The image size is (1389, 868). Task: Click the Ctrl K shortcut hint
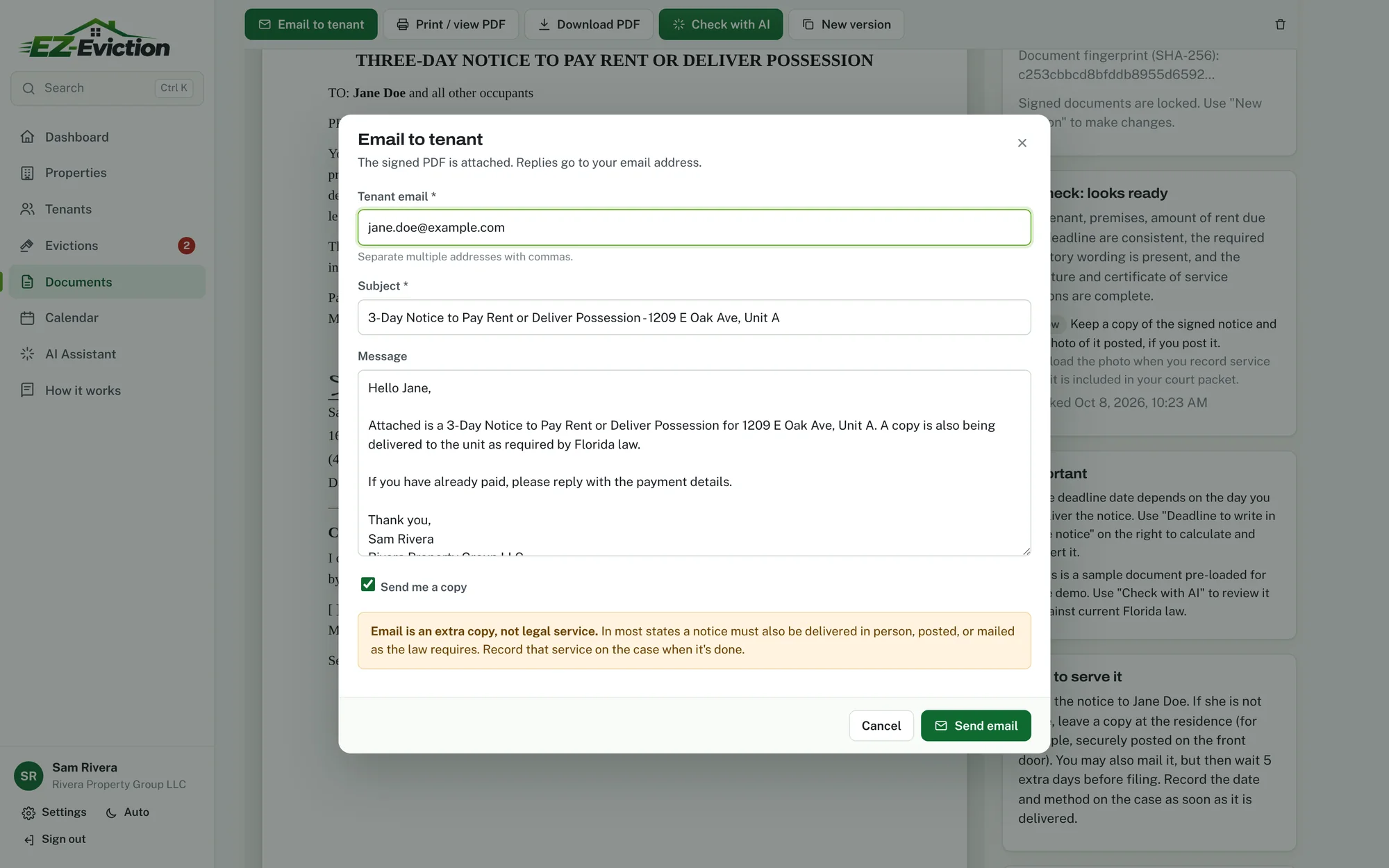[x=174, y=88]
